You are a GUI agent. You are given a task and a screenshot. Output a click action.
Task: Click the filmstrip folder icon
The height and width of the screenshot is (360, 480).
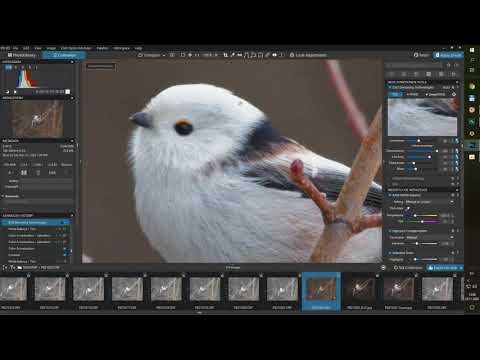tap(20, 268)
